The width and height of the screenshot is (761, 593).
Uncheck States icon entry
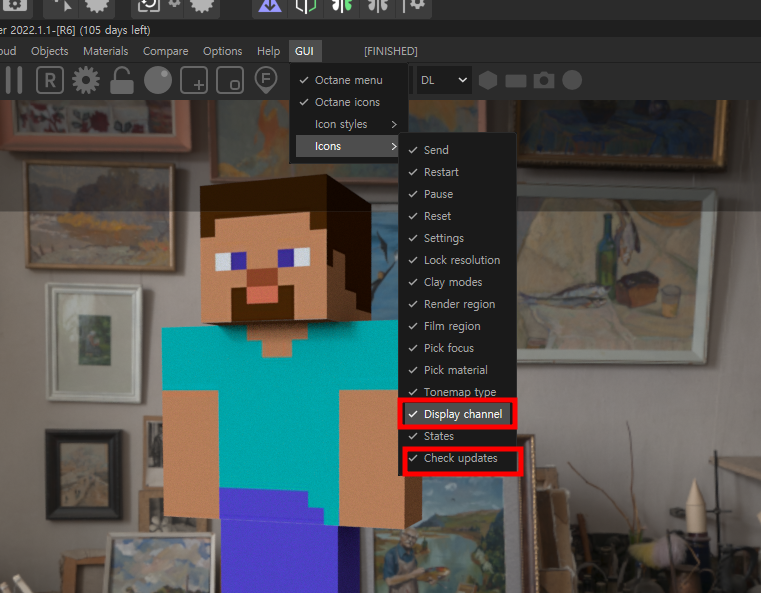click(457, 436)
